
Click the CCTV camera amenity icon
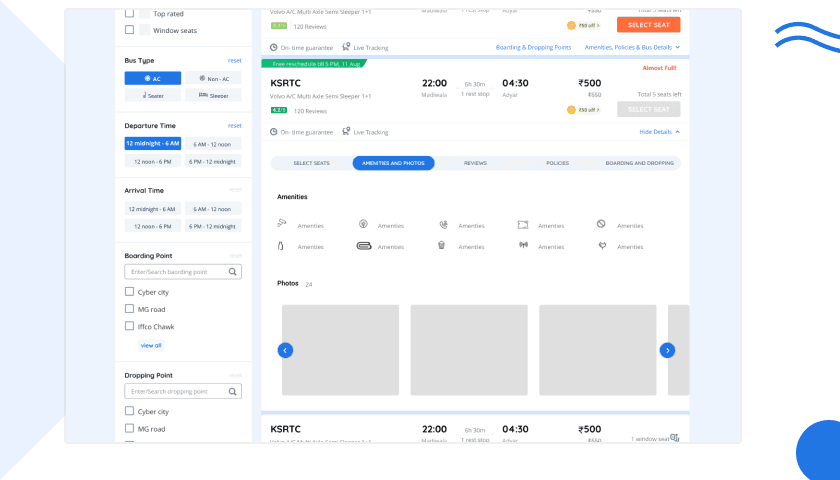(281, 223)
